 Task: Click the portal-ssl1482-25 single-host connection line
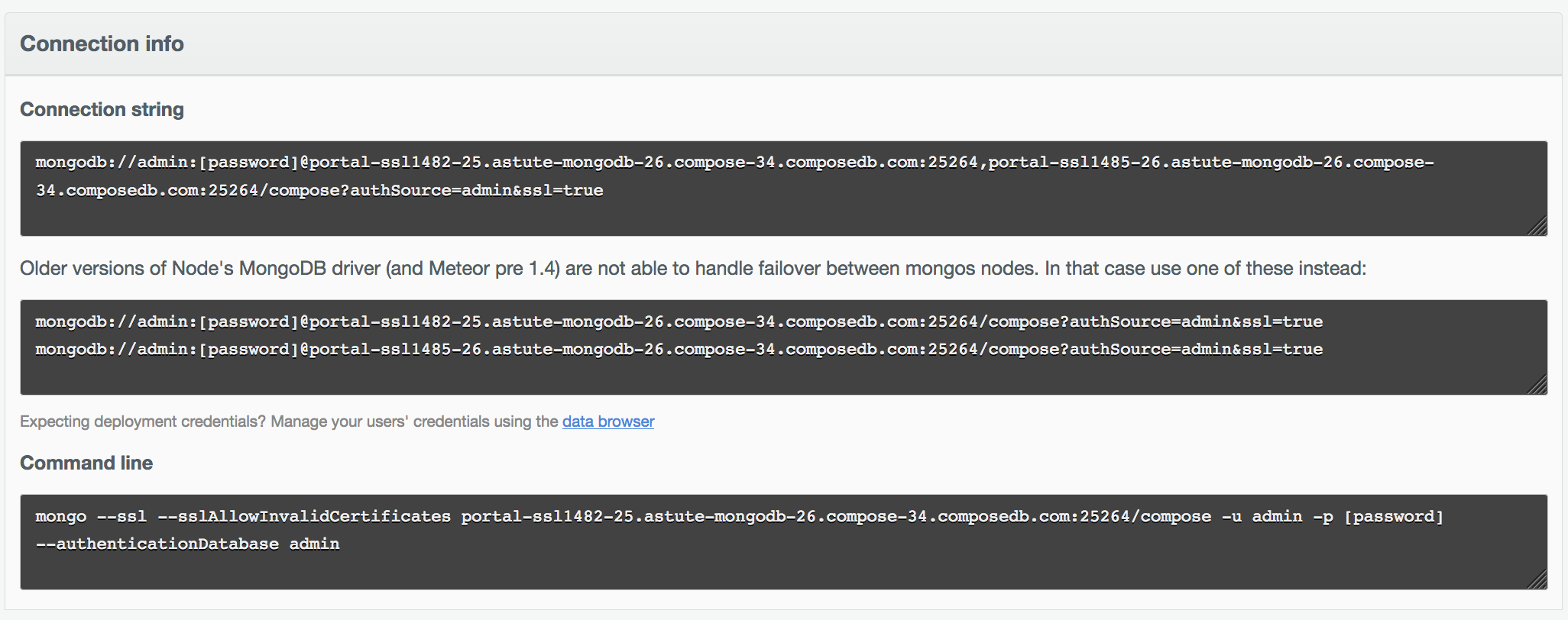[x=679, y=322]
